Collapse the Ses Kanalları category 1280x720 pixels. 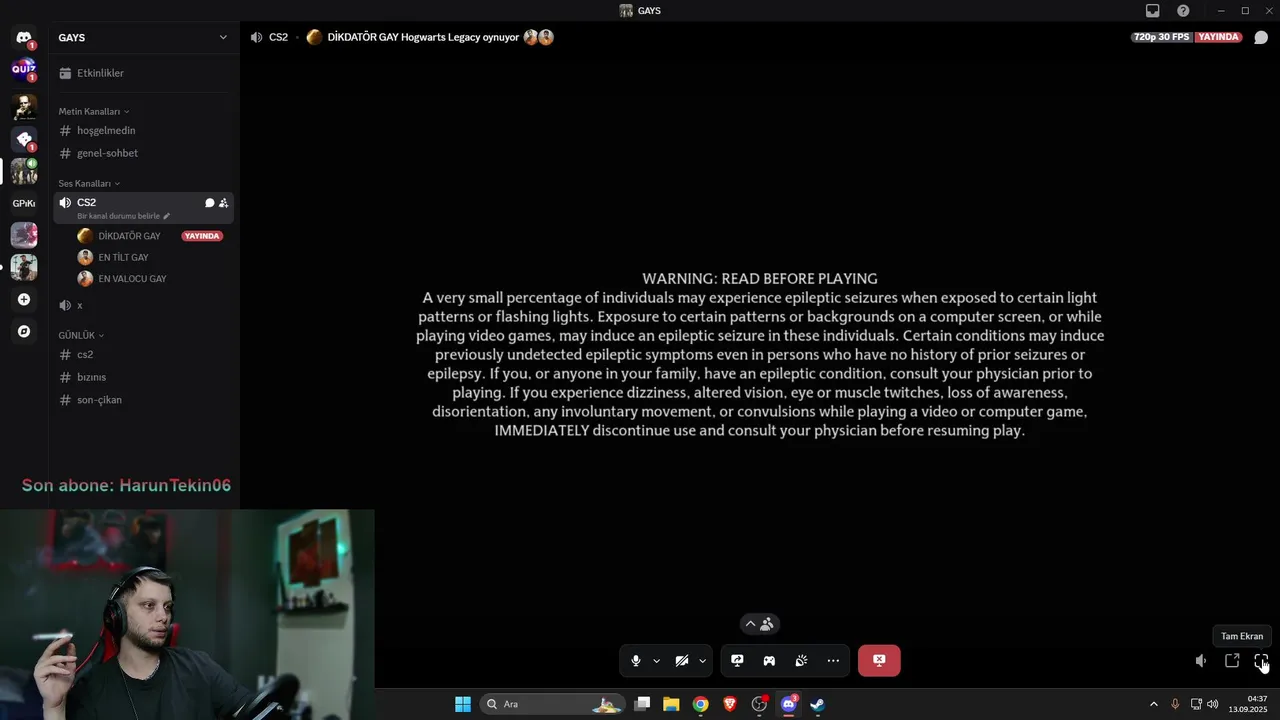(89, 183)
